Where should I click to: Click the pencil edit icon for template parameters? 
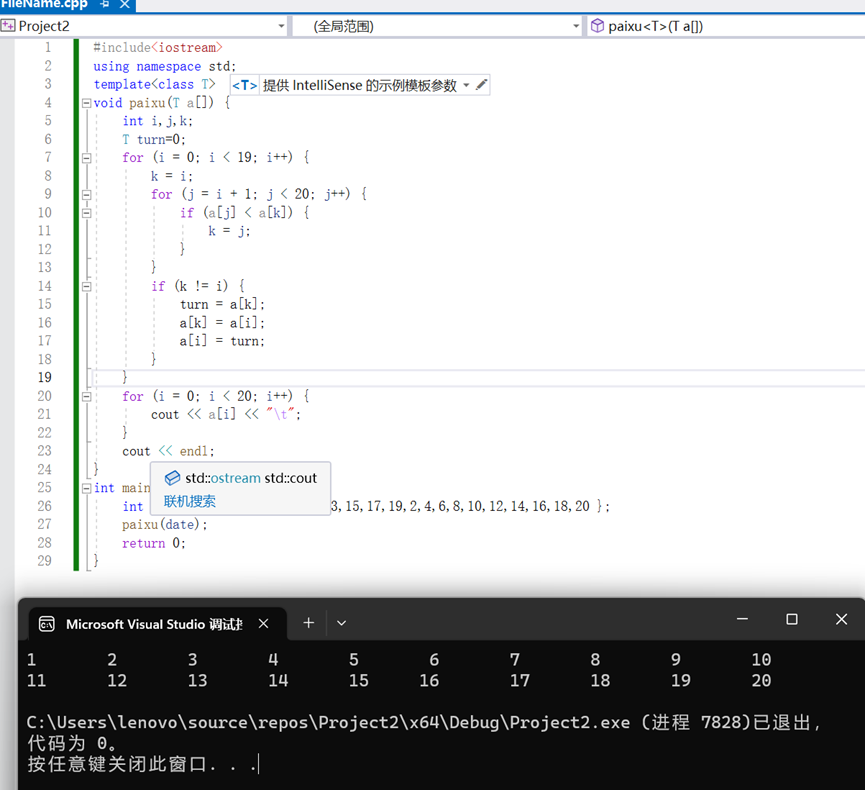[482, 85]
